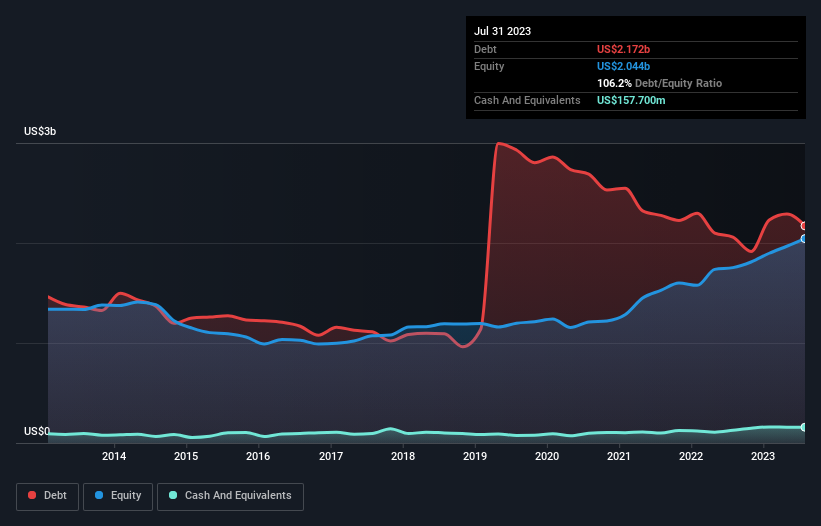
Task: Click the 2015 x-axis label
Action: click(186, 456)
